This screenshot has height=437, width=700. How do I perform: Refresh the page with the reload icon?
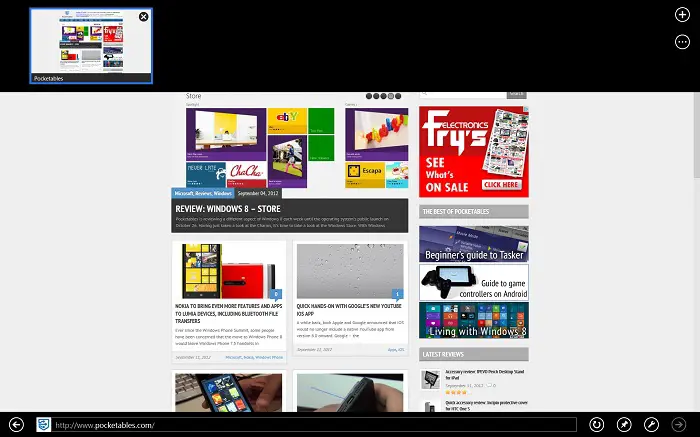click(596, 425)
